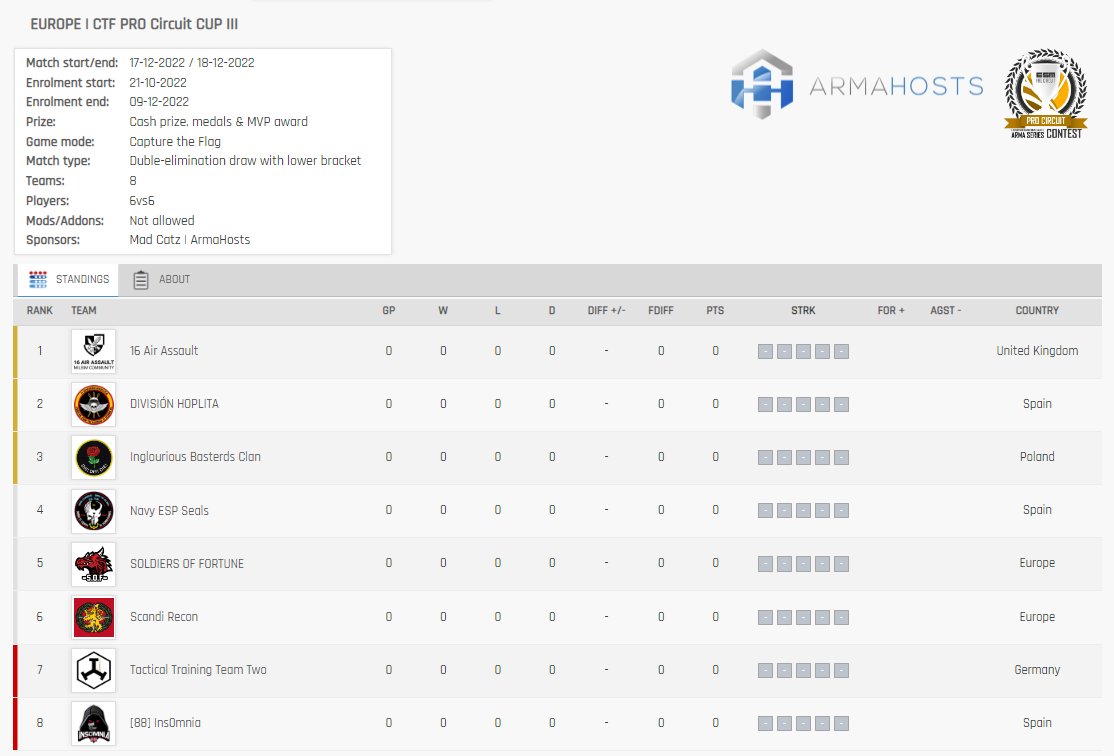Click Tactical Training Team Two hexagon logo
This screenshot has height=756, width=1114.
[x=94, y=670]
